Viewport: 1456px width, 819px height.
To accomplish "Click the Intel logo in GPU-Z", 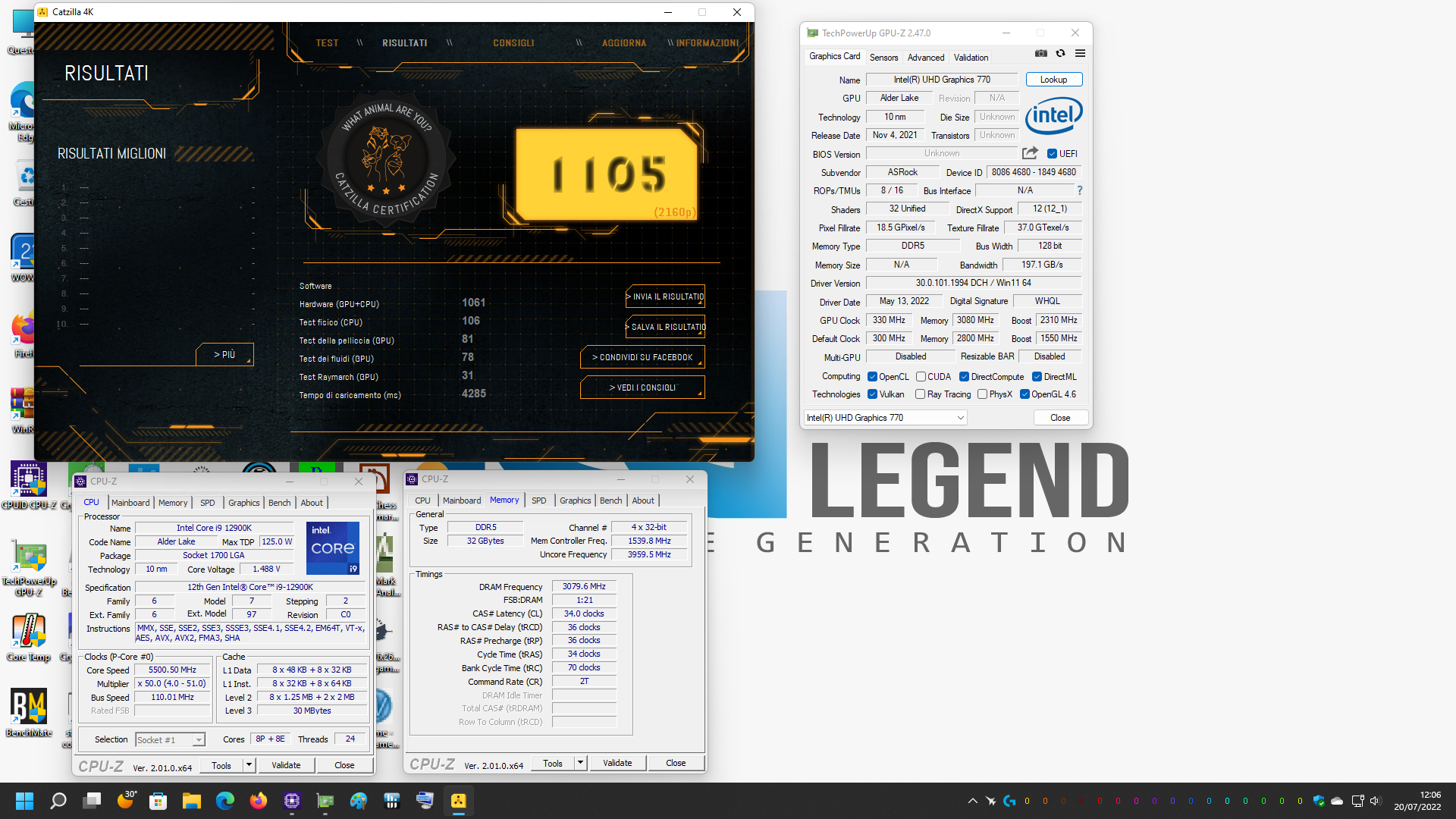I will 1054,116.
